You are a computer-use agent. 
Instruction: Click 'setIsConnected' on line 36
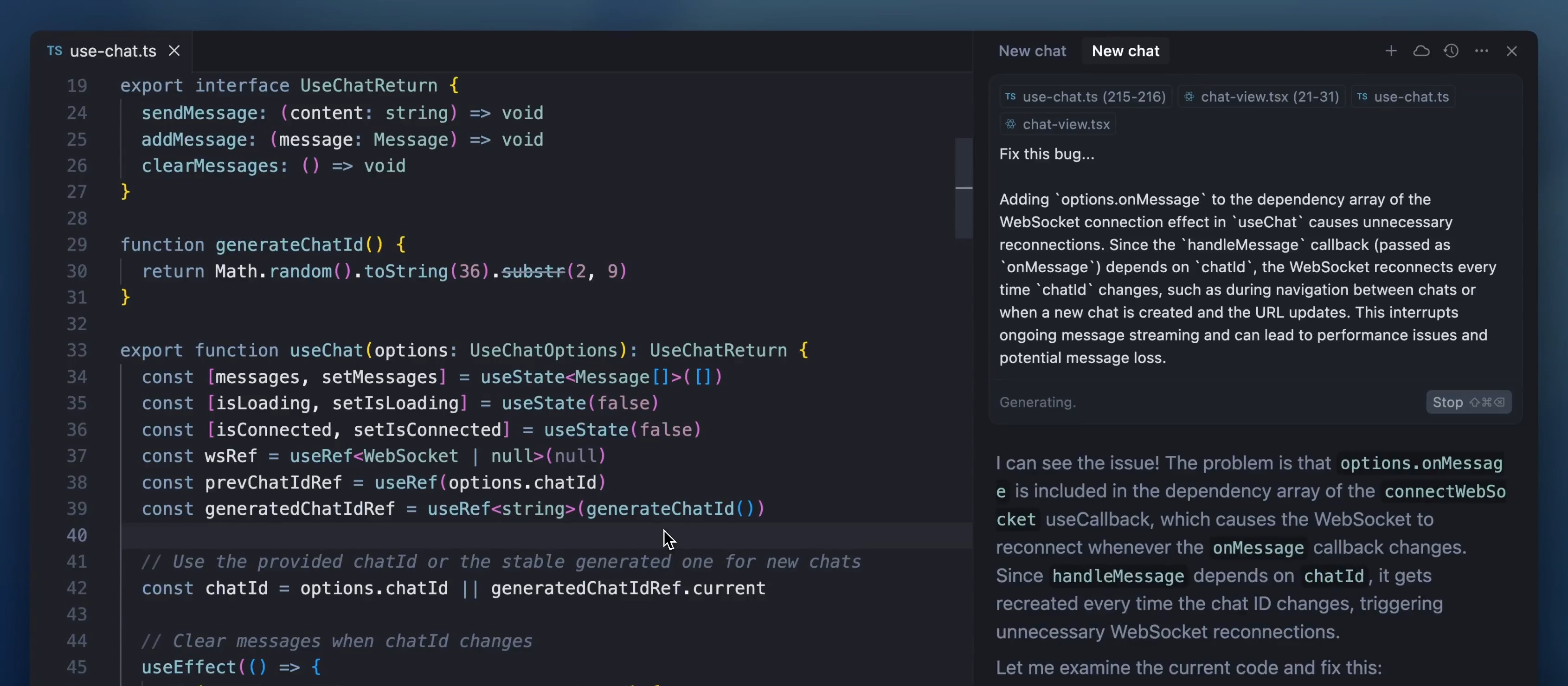point(427,430)
